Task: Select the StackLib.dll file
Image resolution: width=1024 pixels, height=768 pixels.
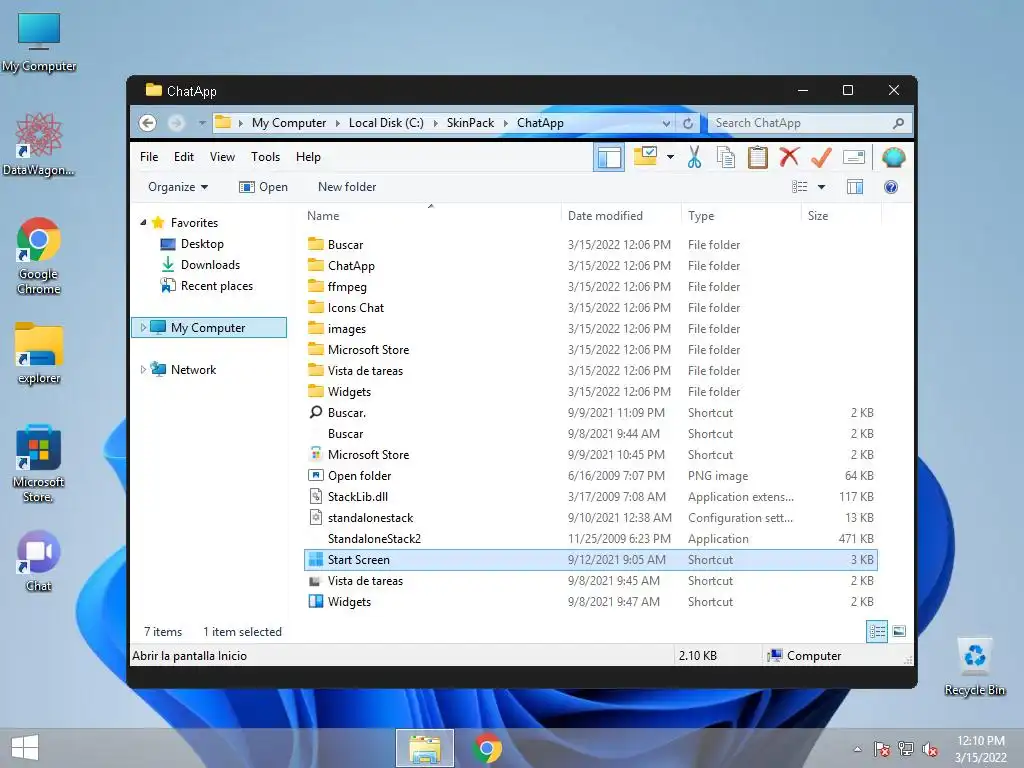Action: click(590, 496)
